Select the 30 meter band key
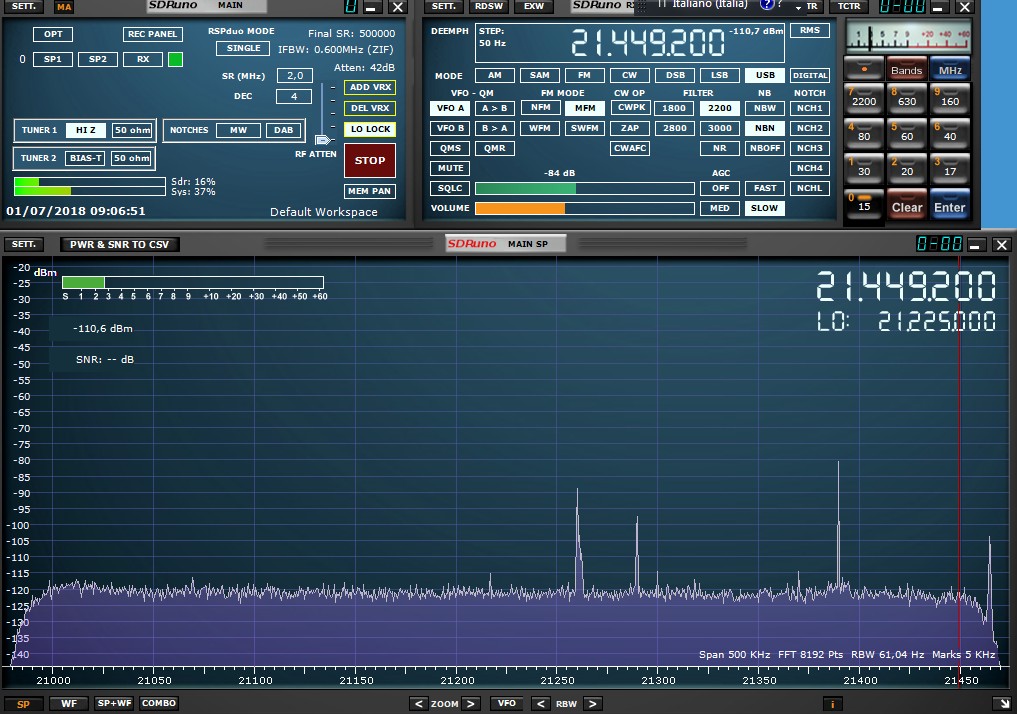 [x=864, y=169]
